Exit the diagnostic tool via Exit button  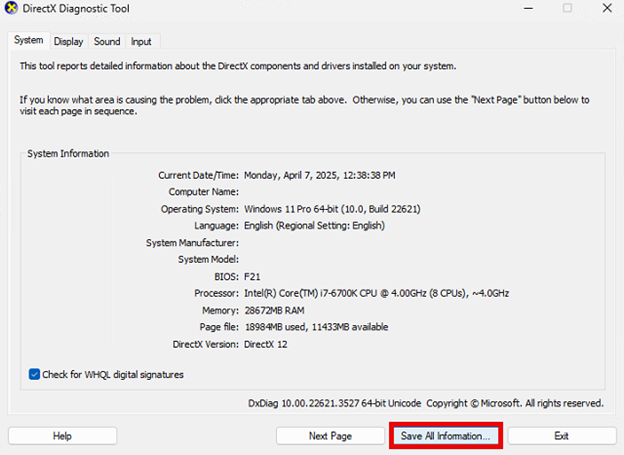pos(561,436)
